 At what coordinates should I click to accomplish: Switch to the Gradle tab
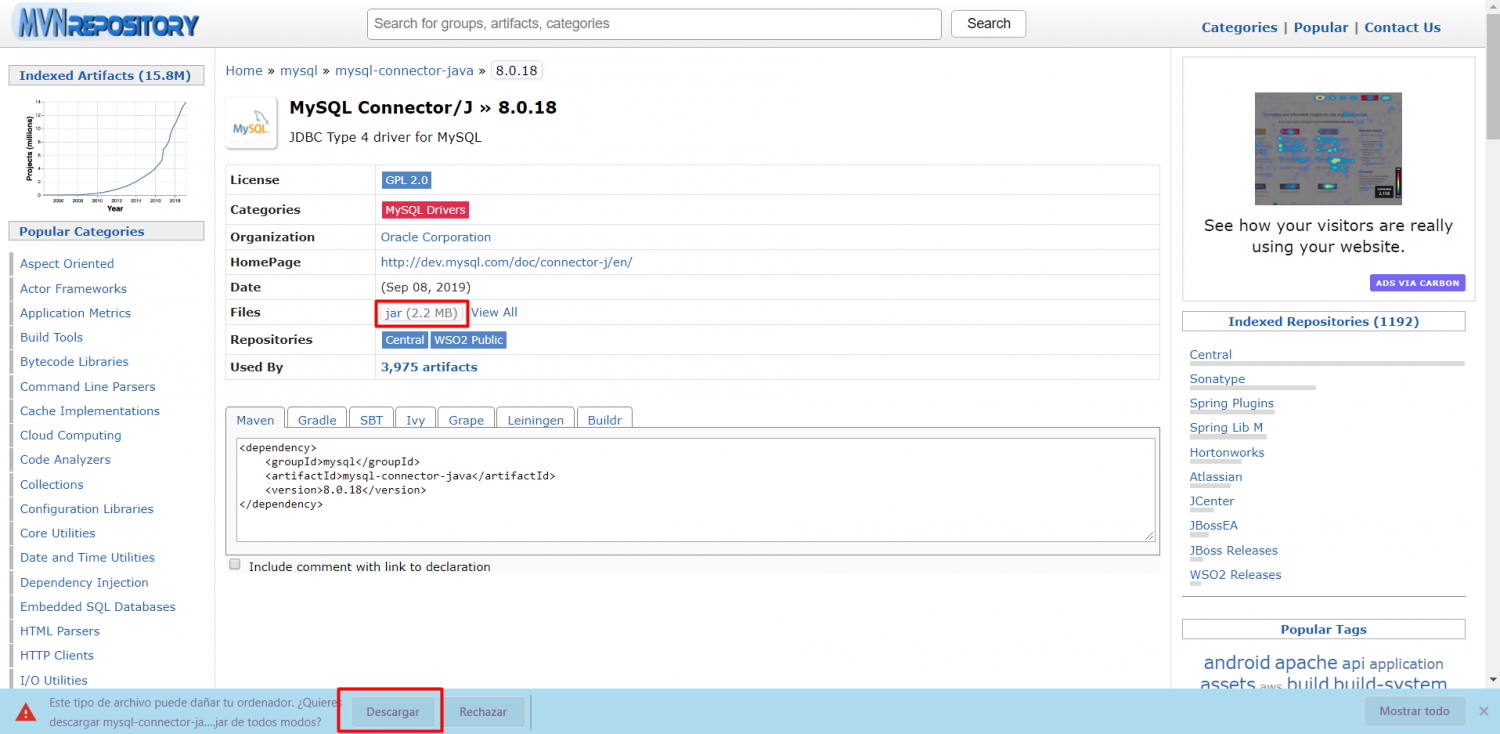click(x=317, y=420)
